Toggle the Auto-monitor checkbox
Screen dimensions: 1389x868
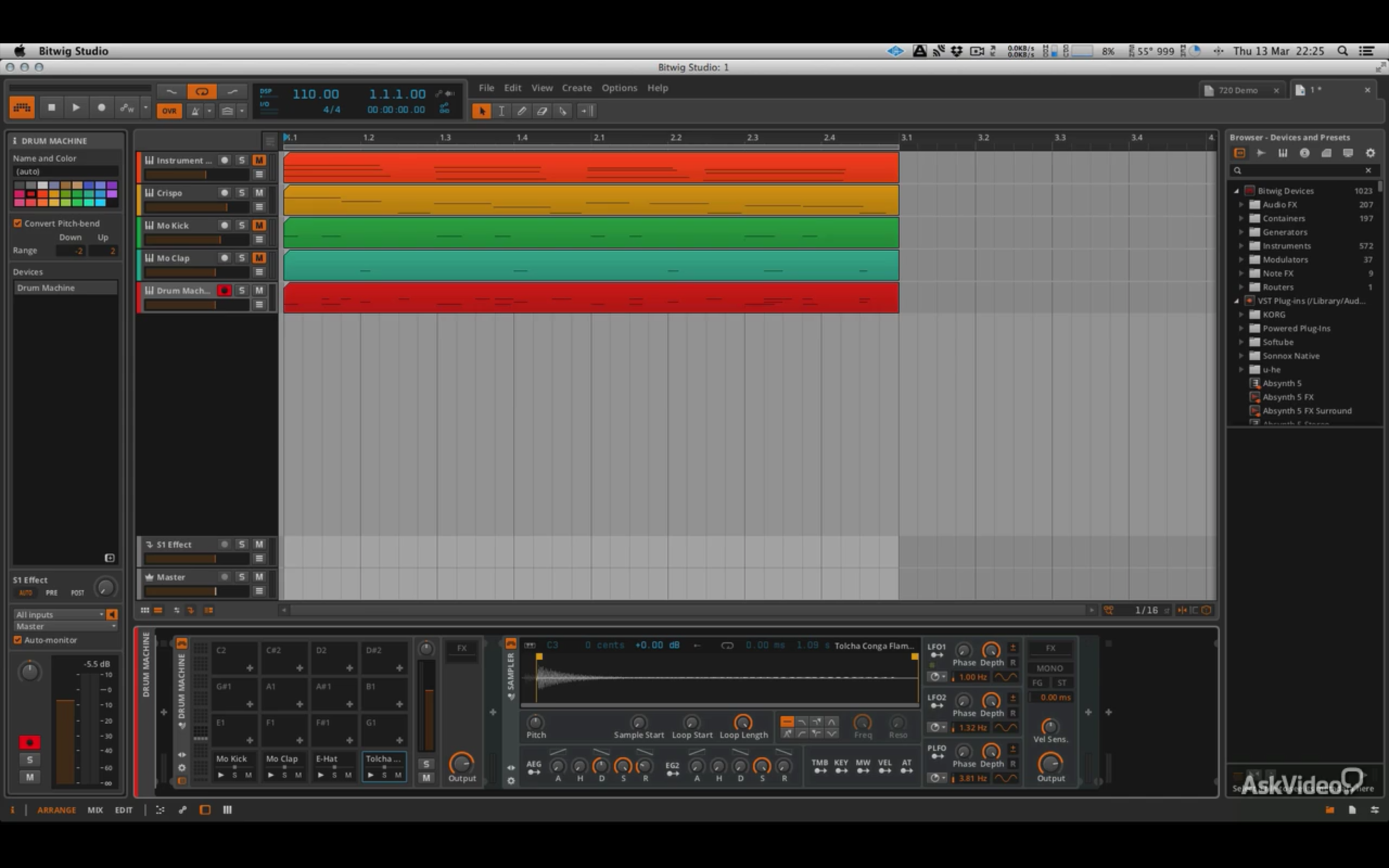click(18, 640)
